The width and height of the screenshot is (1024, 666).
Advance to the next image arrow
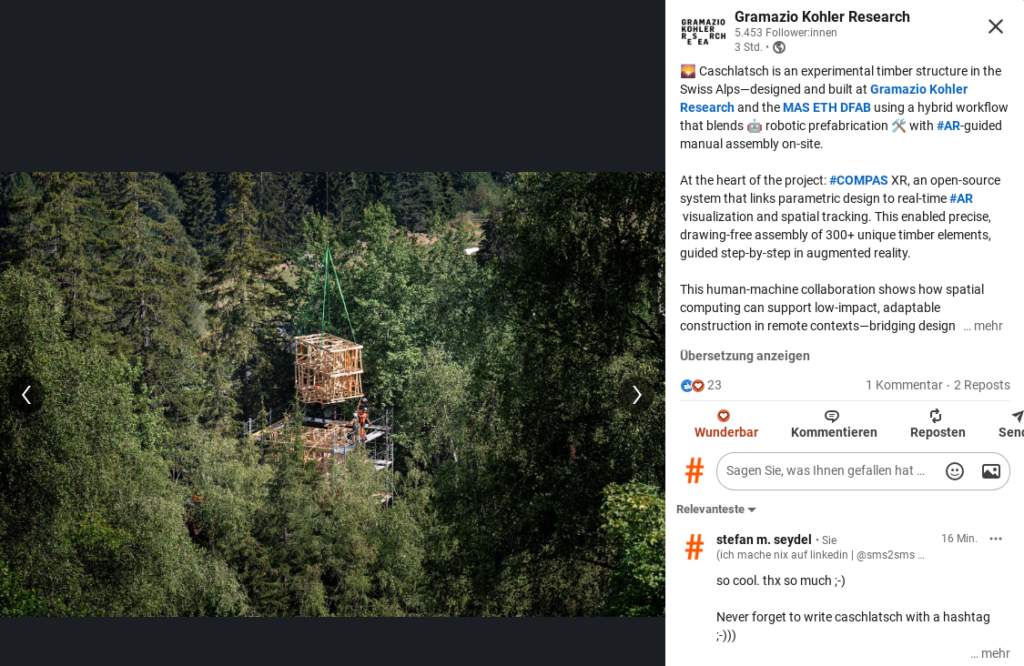point(637,395)
